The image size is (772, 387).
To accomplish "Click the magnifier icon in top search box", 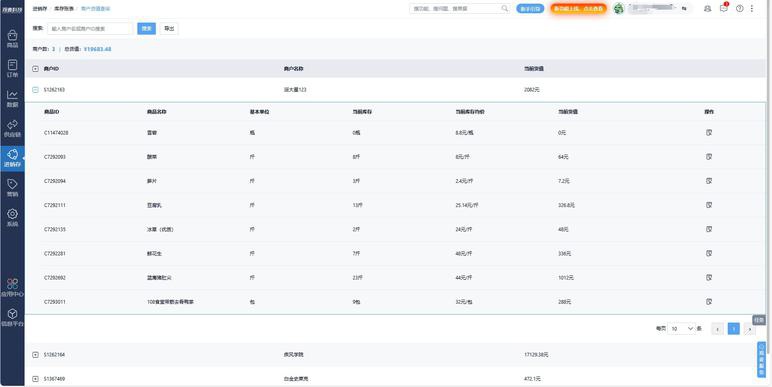I will (x=505, y=8).
